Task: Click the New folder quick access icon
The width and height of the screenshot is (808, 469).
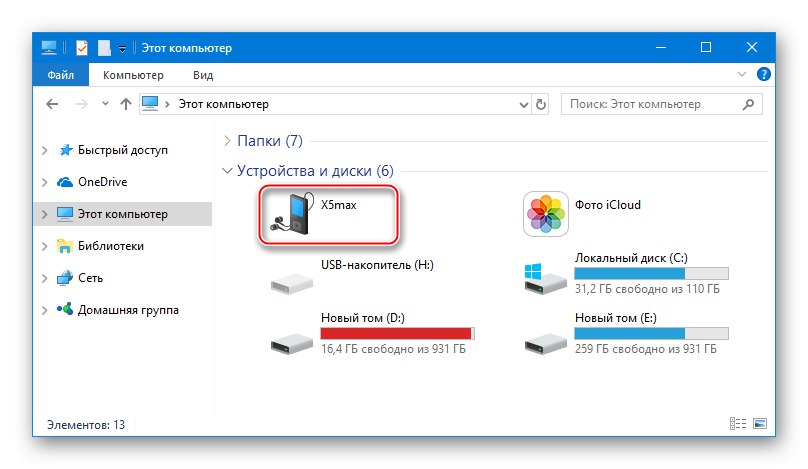Action: tap(104, 48)
